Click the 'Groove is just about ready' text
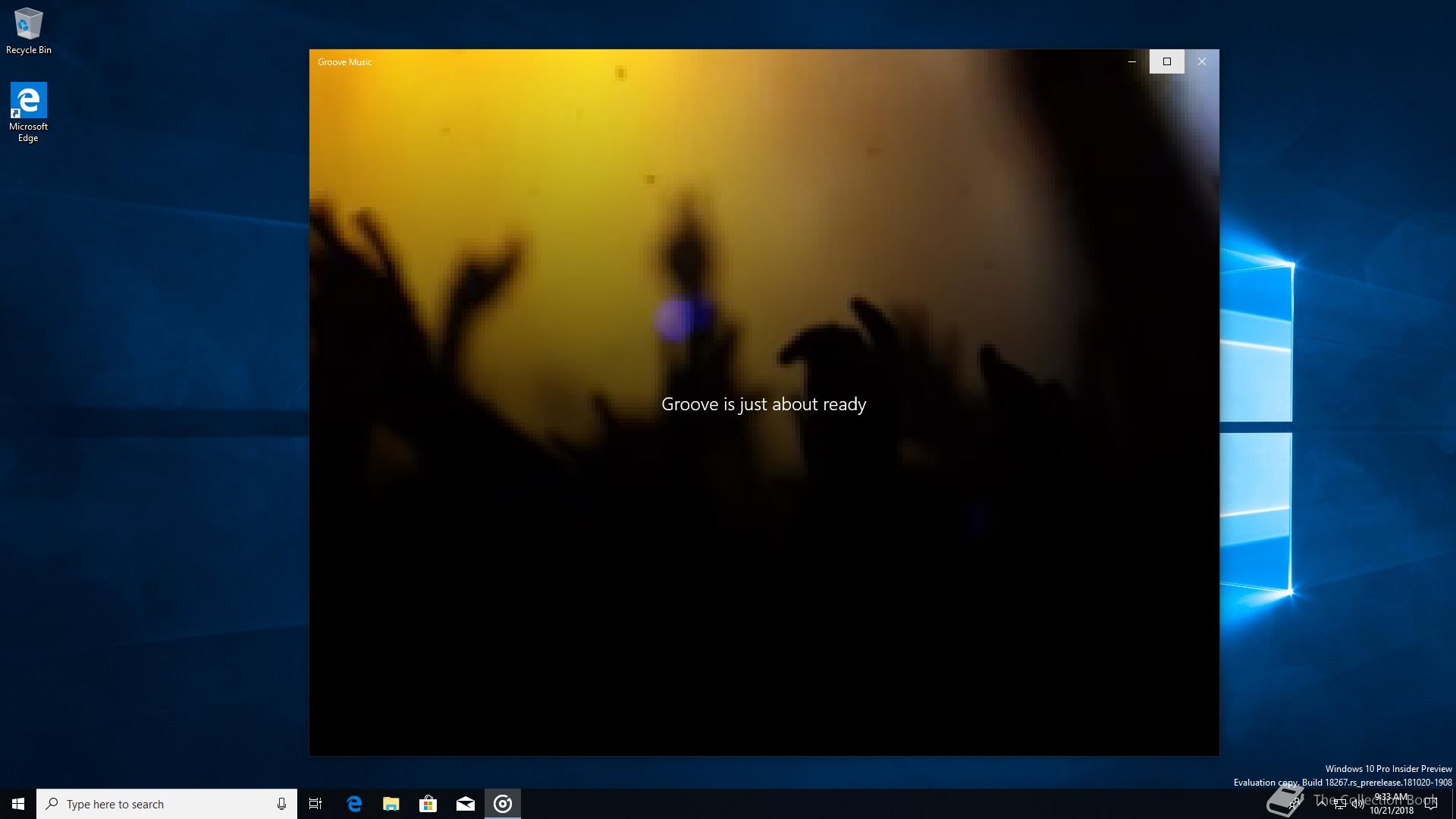Image resolution: width=1456 pixels, height=819 pixels. (x=764, y=405)
